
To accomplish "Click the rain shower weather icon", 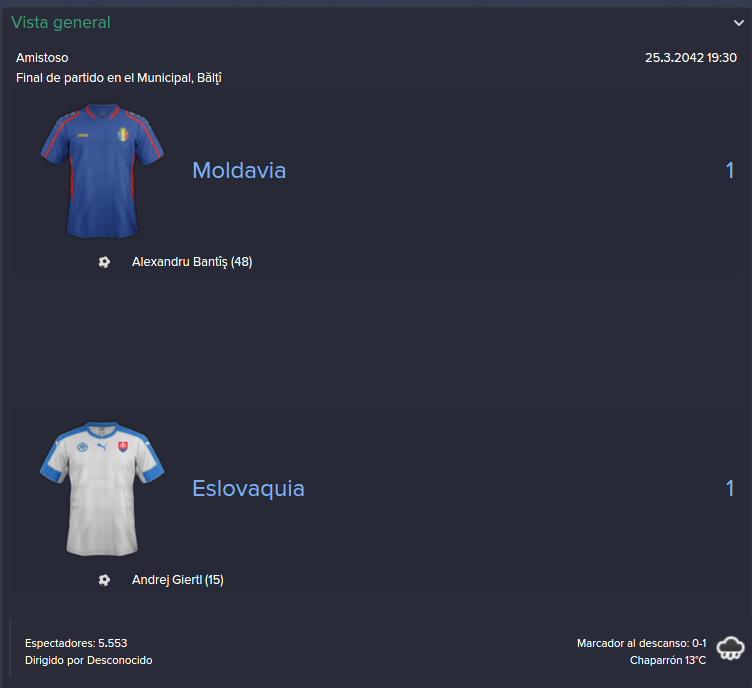I will coord(730,649).
